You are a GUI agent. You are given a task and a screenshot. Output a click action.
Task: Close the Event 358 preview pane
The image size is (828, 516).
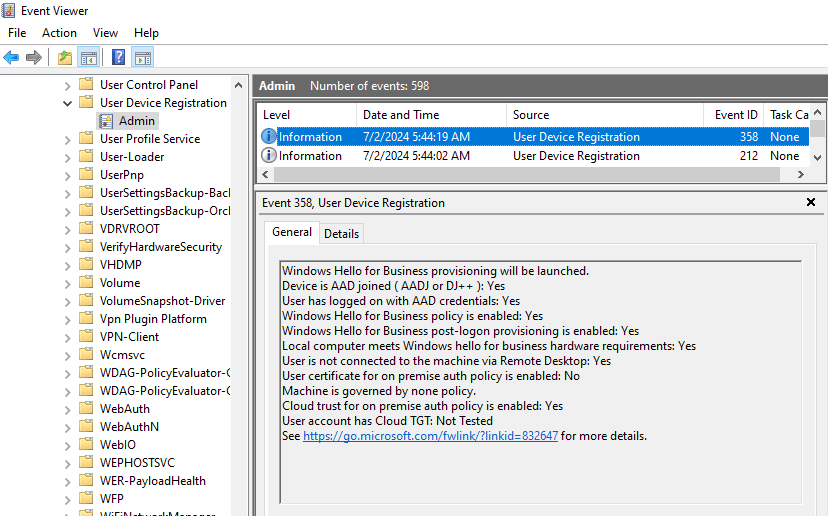[x=811, y=202]
